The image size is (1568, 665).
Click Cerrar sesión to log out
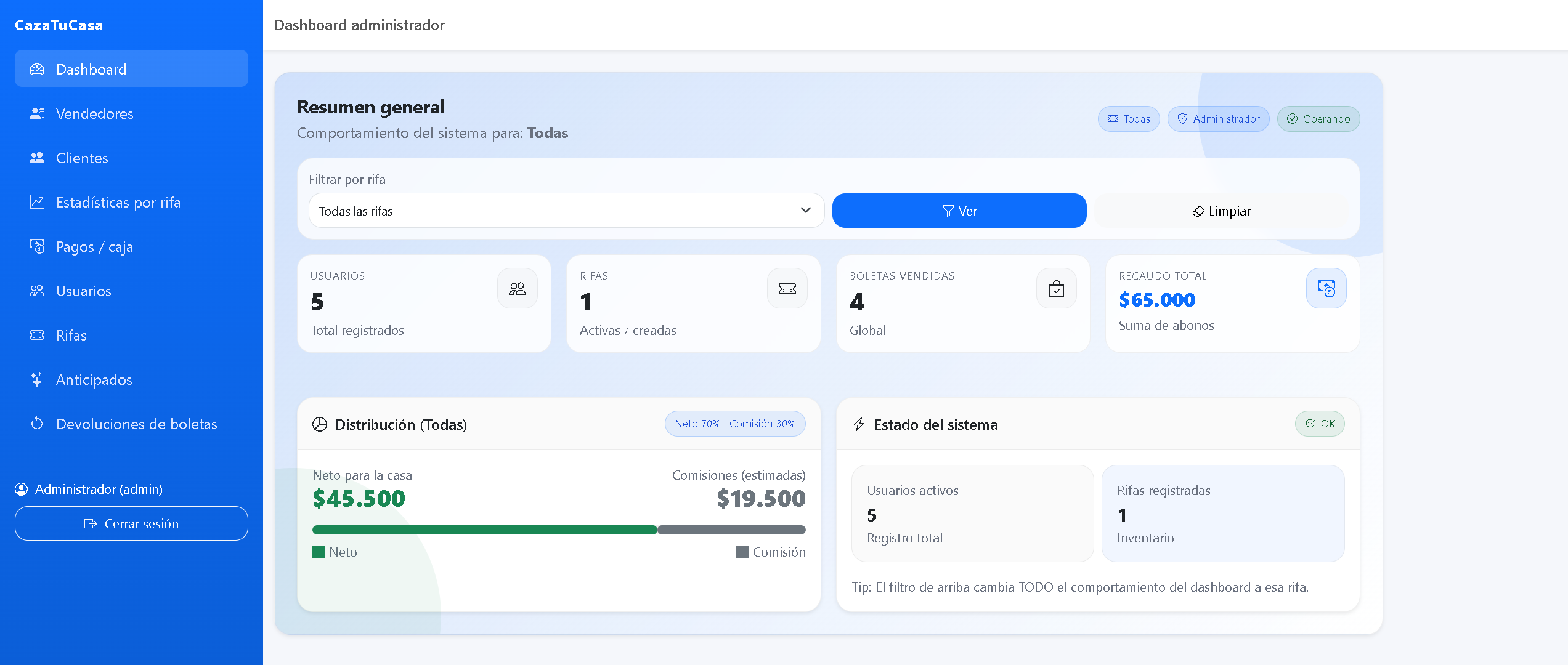(x=131, y=523)
